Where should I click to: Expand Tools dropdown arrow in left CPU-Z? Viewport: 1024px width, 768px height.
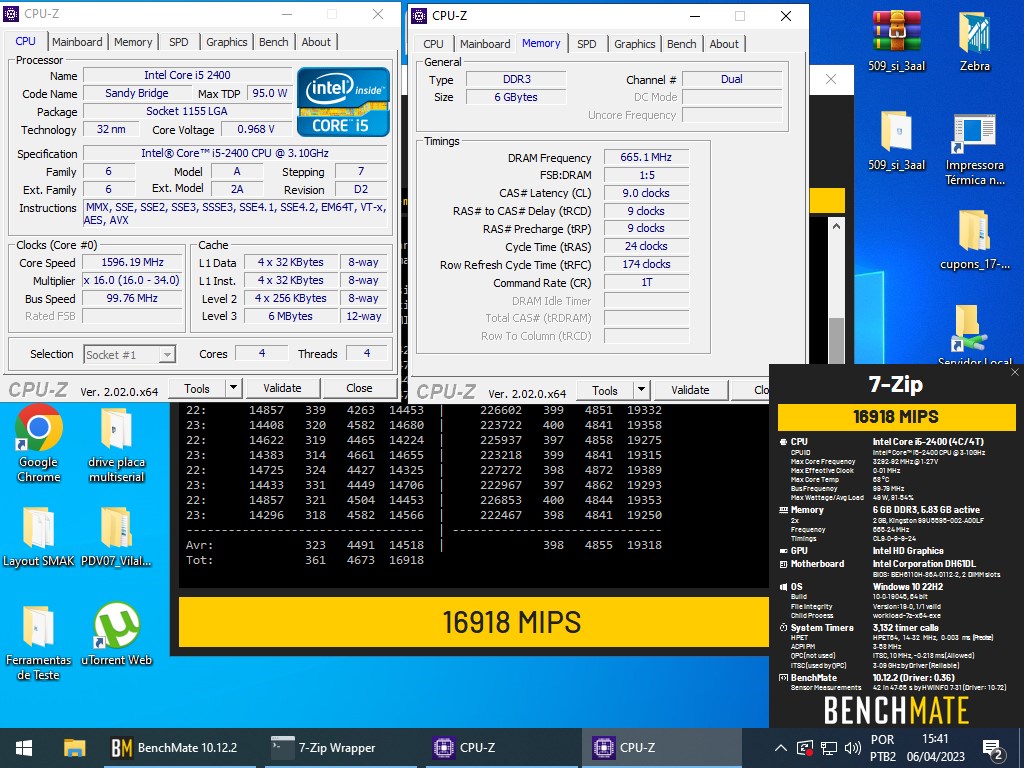pyautogui.click(x=234, y=389)
